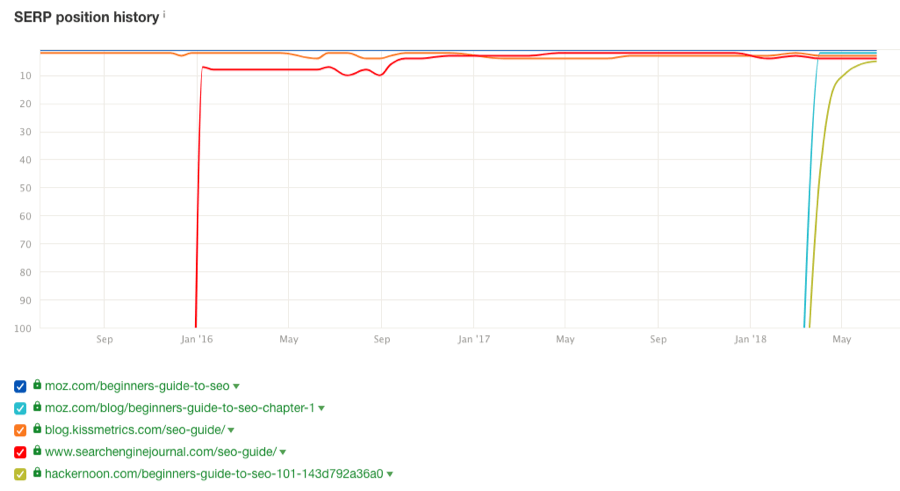Uncheck the hackernoon.com series checkbox
The image size is (900, 491).
tap(20, 474)
